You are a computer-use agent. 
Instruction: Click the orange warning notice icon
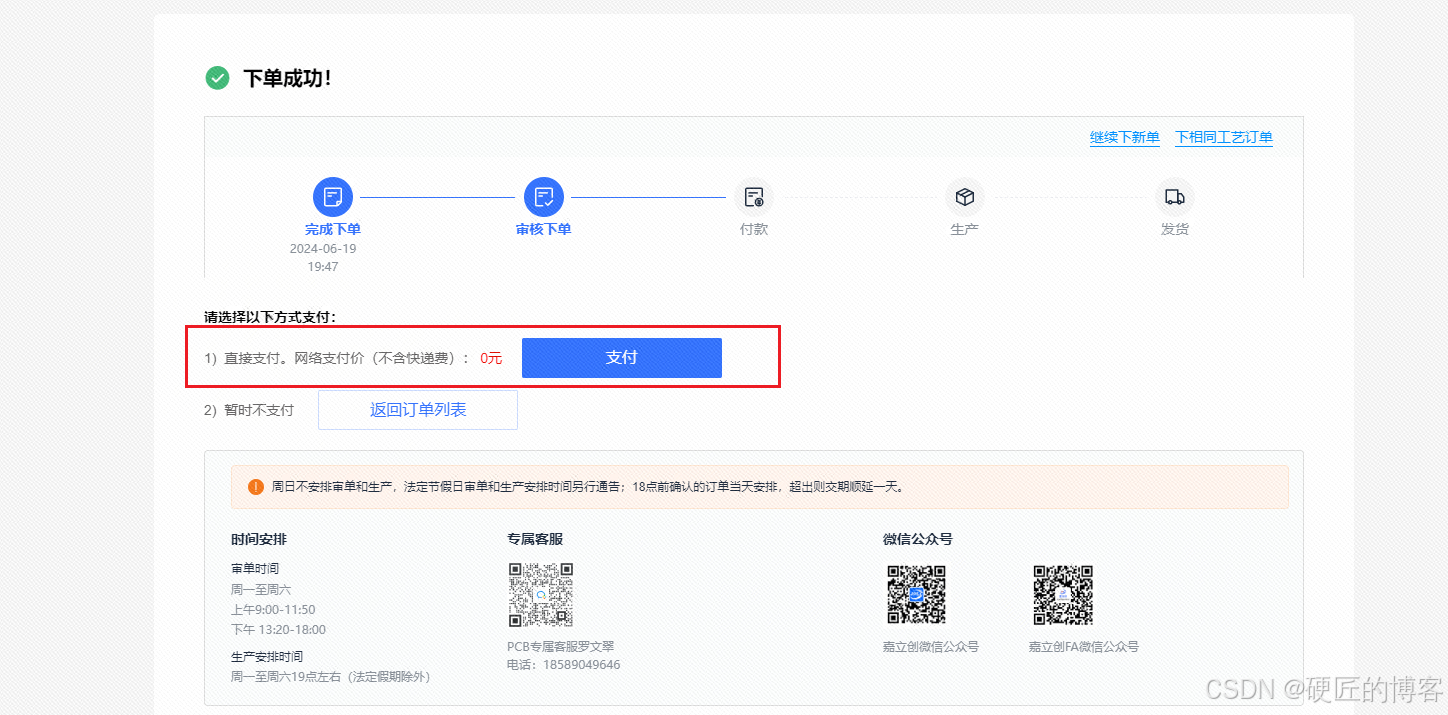click(x=256, y=487)
